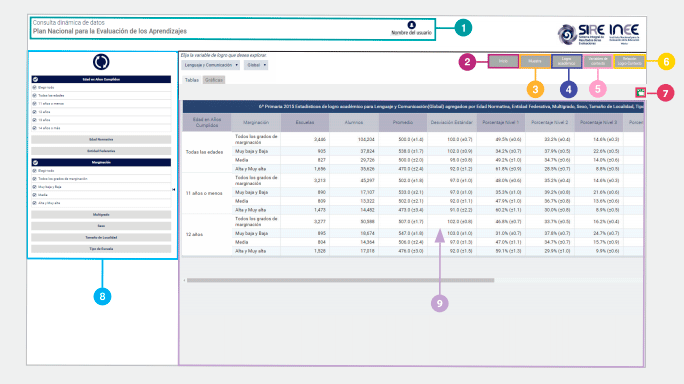Click the Plan Nacional para la Evaluación de los Aprendizajes title
The image size is (684, 384).
pyautogui.click(x=110, y=31)
